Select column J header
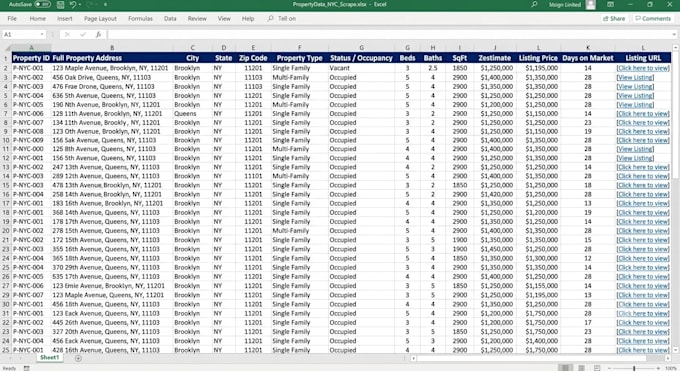 (x=495, y=48)
